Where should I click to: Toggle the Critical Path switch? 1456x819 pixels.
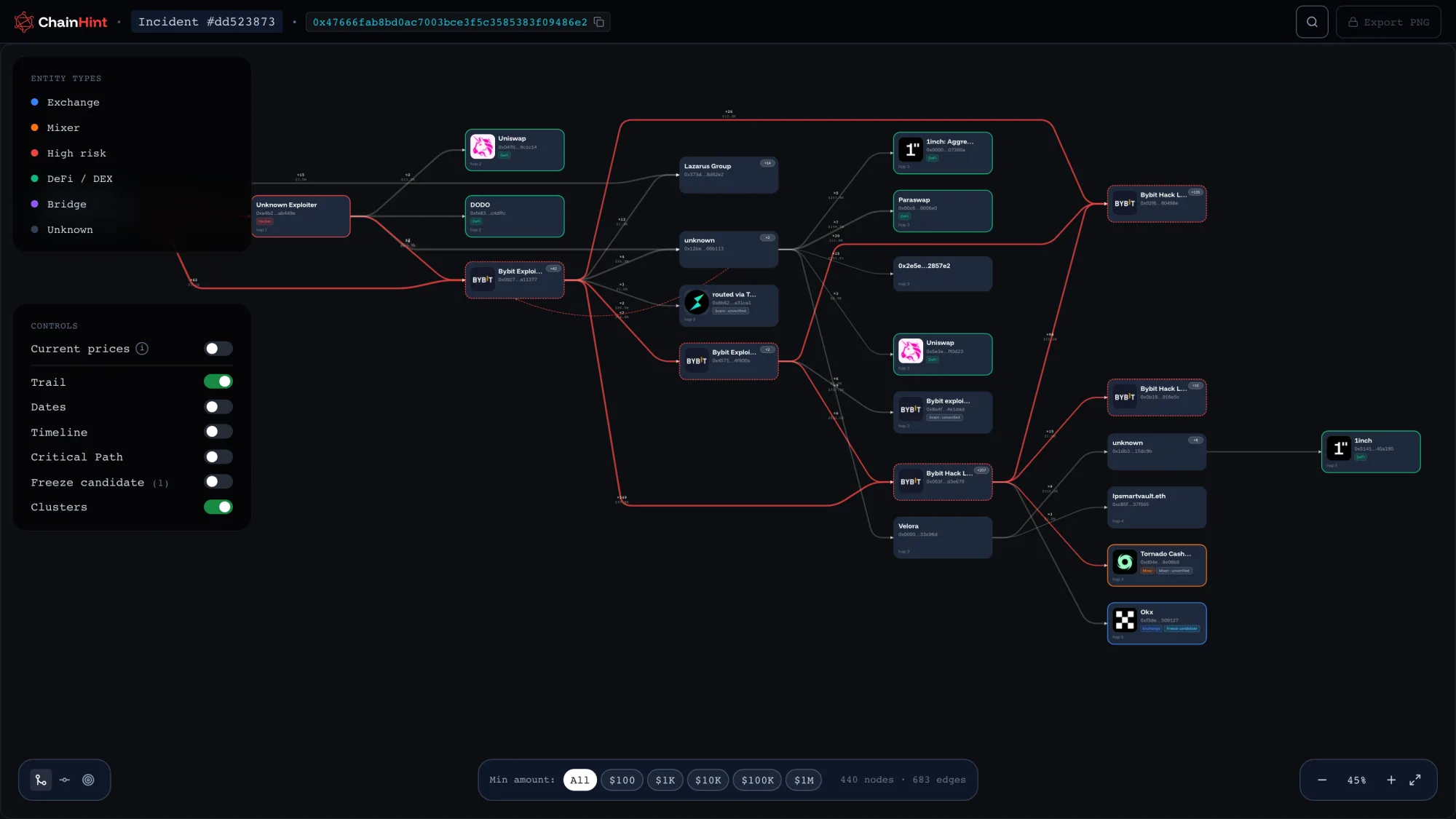(218, 457)
